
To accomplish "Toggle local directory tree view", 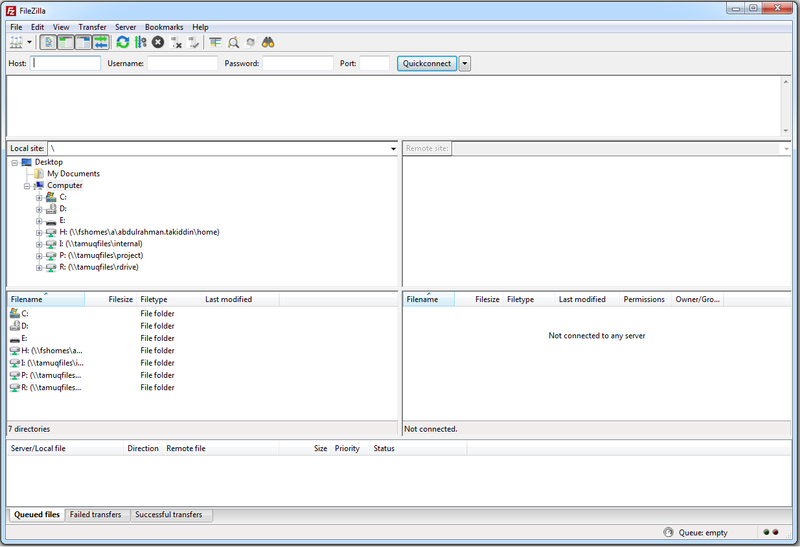I will point(66,43).
